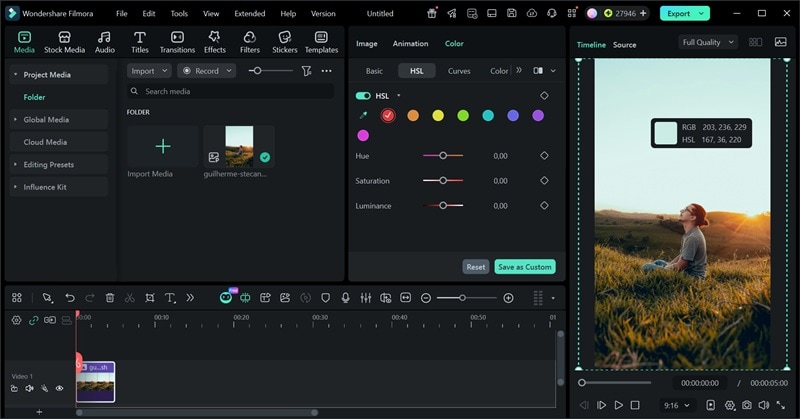Switch to the Curves tab
800x419 pixels.
459,71
